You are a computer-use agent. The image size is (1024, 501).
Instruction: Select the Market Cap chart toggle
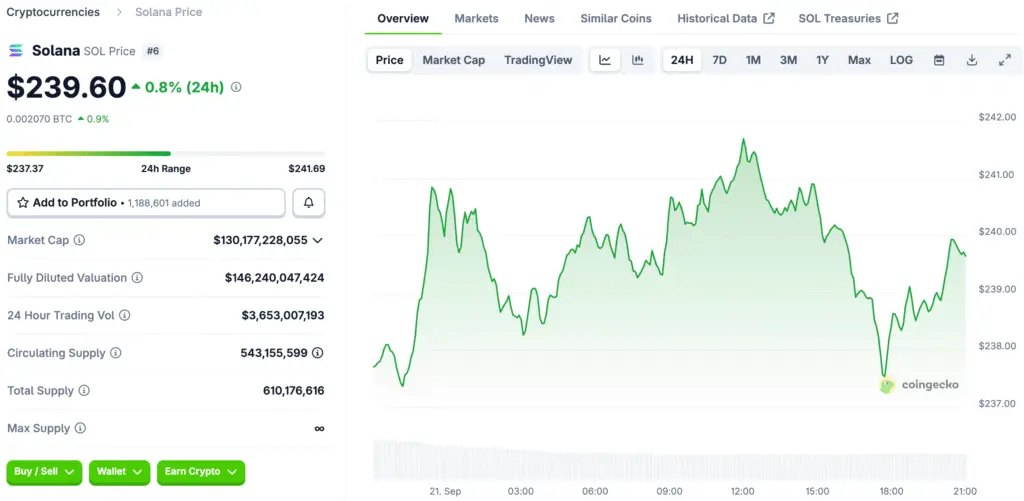[x=454, y=60]
